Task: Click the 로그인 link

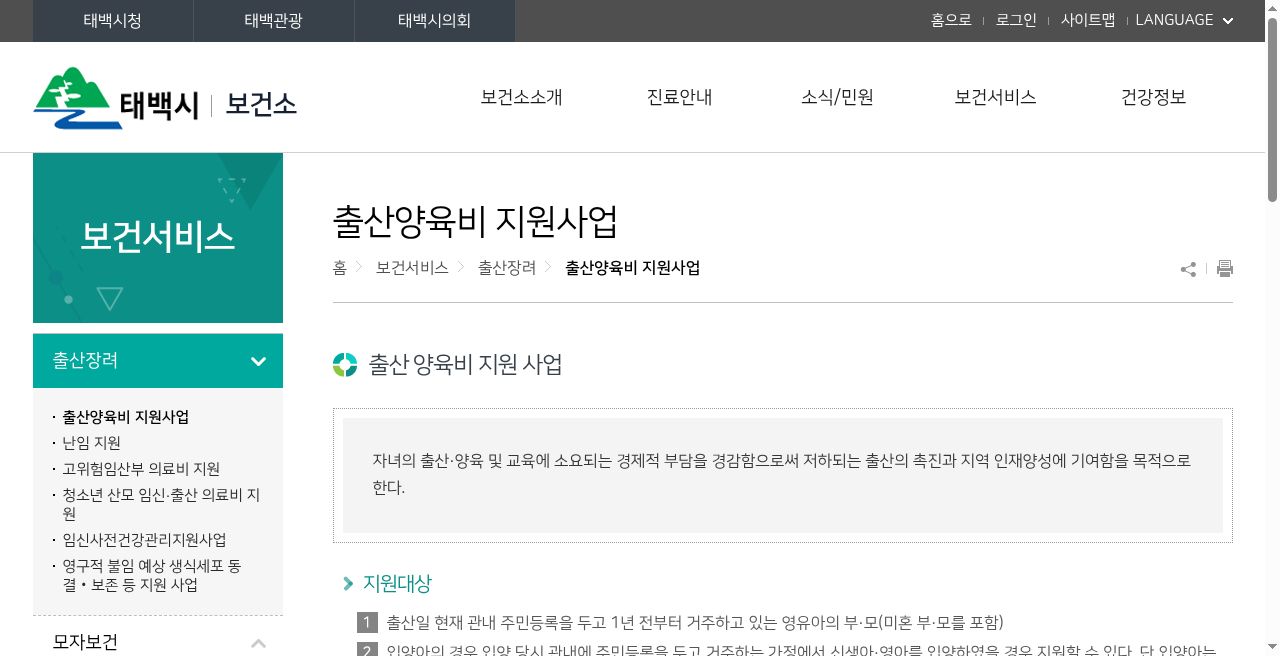Action: click(1016, 20)
